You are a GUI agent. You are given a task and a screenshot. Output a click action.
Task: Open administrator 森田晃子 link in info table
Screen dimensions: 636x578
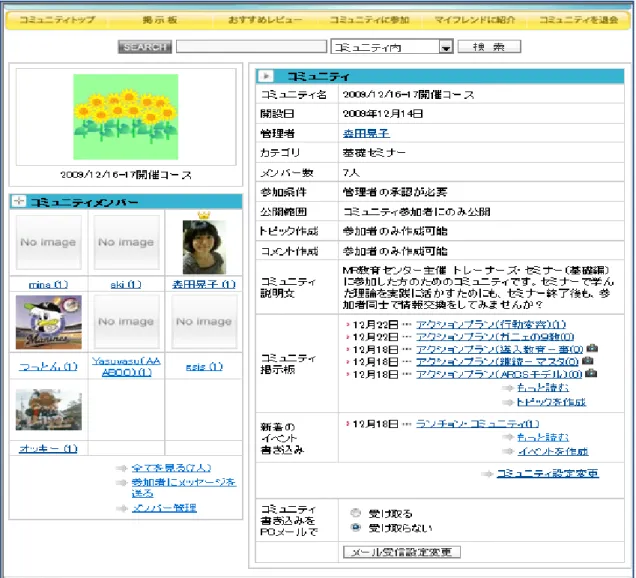click(x=366, y=133)
